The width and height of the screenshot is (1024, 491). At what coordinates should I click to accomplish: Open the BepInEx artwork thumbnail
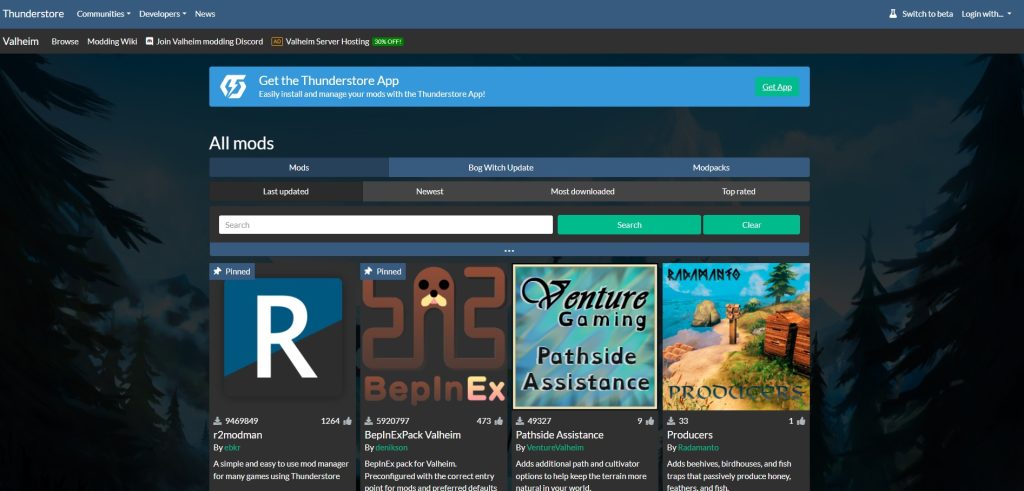coord(434,337)
